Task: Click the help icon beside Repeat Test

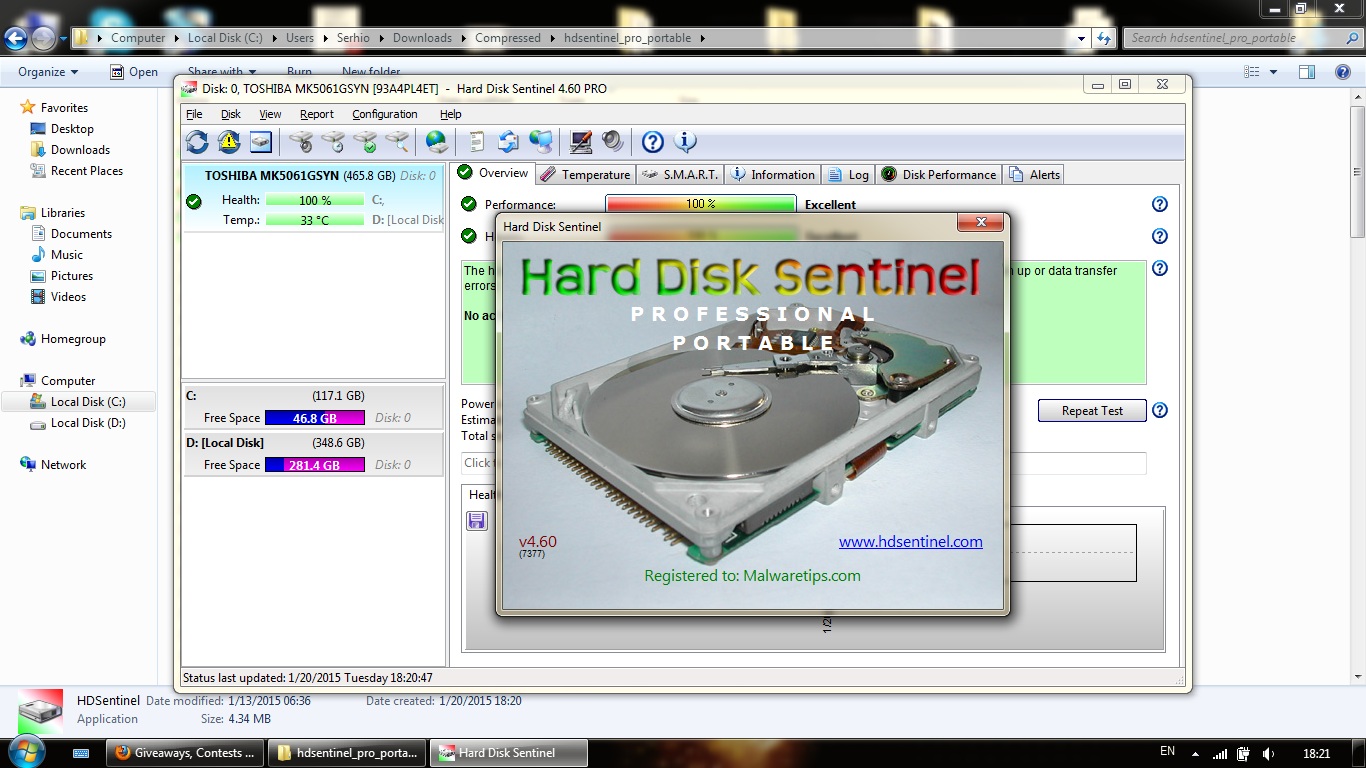Action: click(1160, 410)
